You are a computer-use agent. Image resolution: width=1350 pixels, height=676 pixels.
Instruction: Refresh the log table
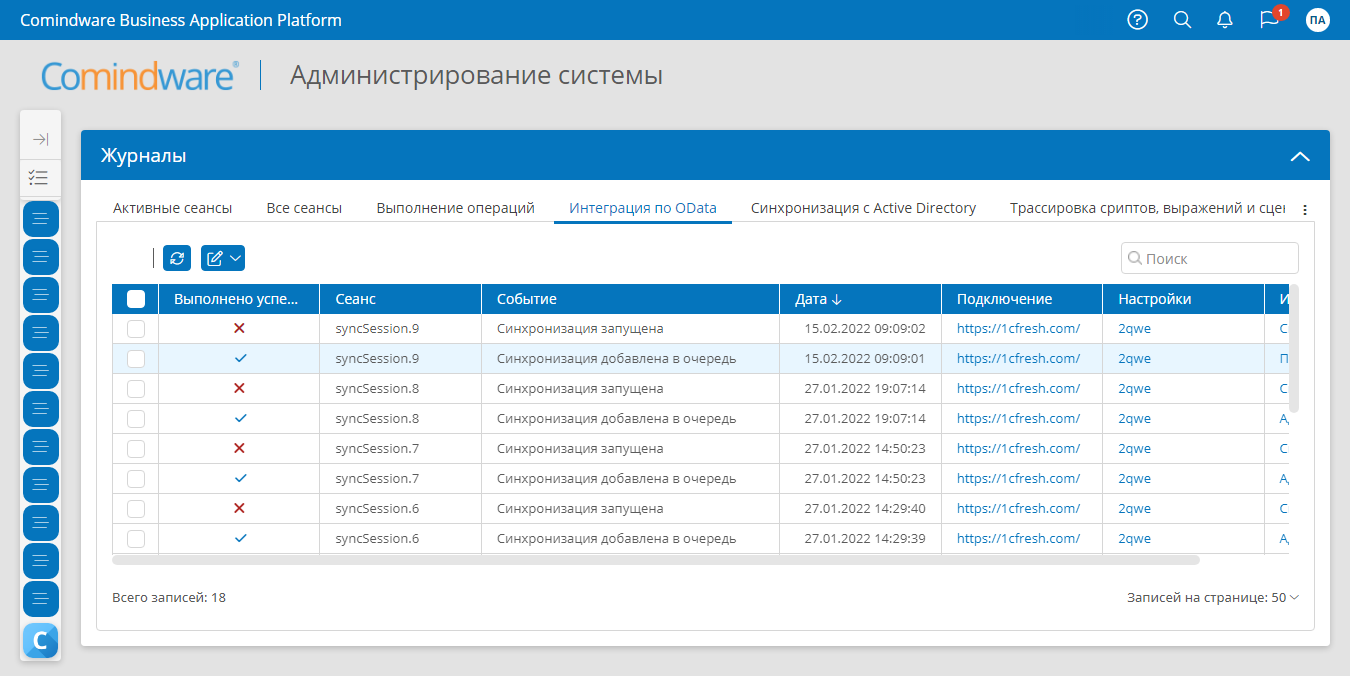pyautogui.click(x=177, y=258)
